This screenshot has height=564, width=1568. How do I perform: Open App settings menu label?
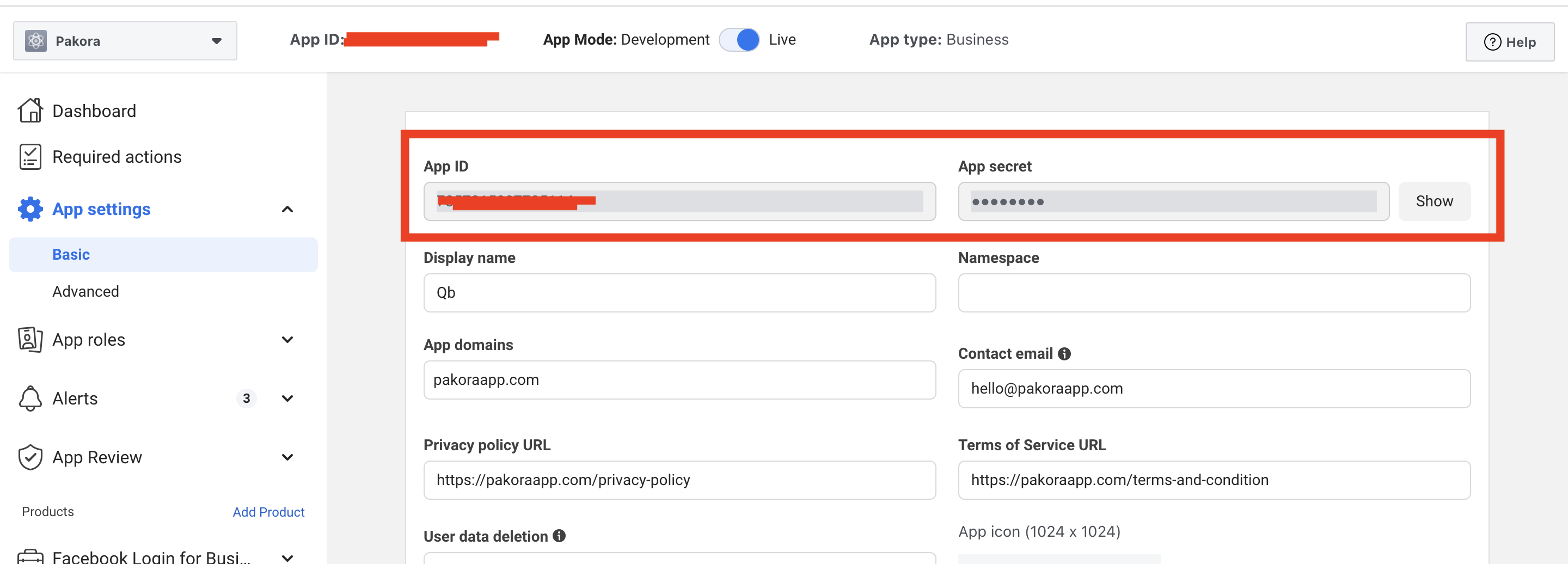click(101, 209)
